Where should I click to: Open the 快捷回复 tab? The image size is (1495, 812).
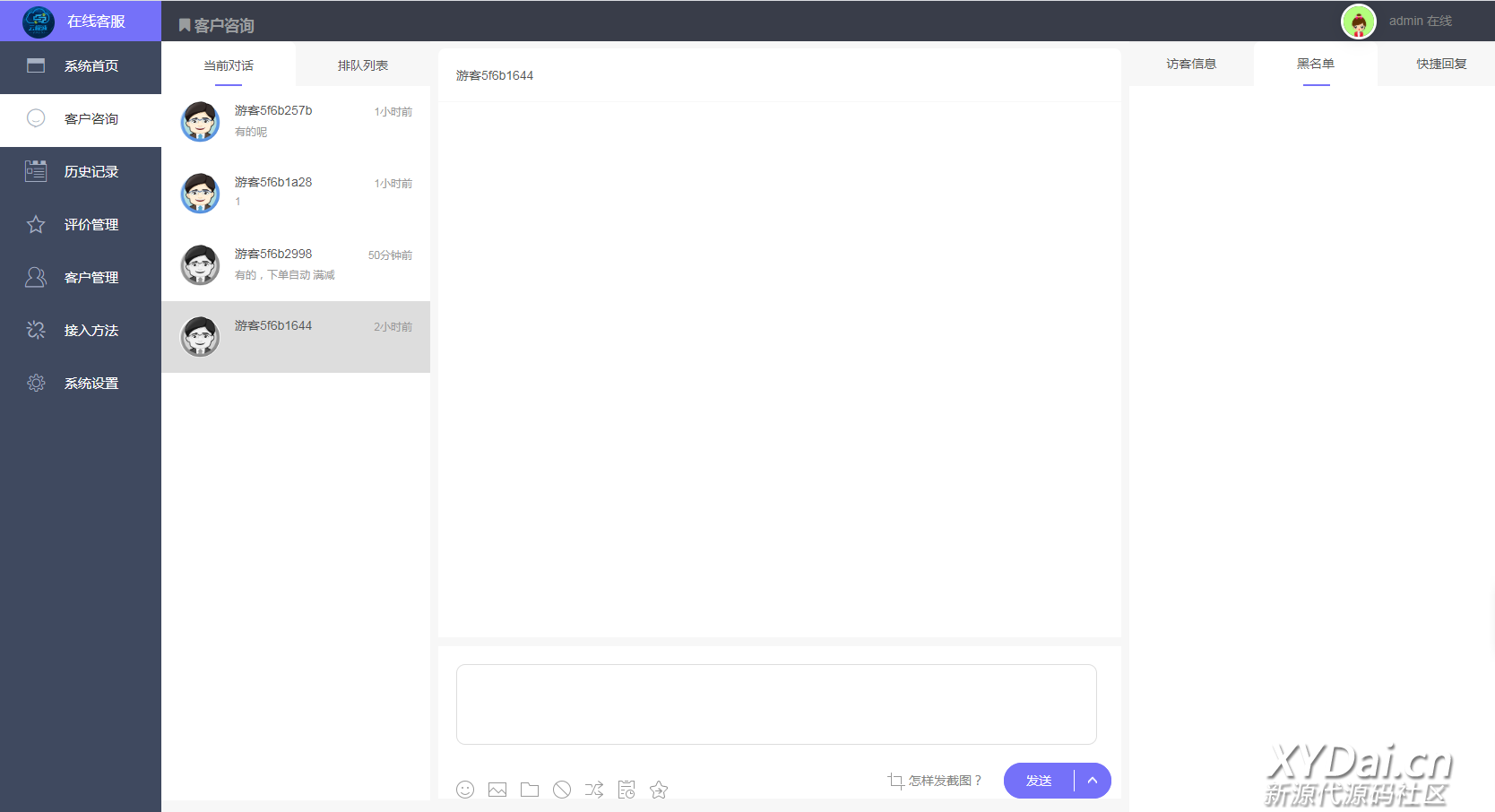[1441, 64]
